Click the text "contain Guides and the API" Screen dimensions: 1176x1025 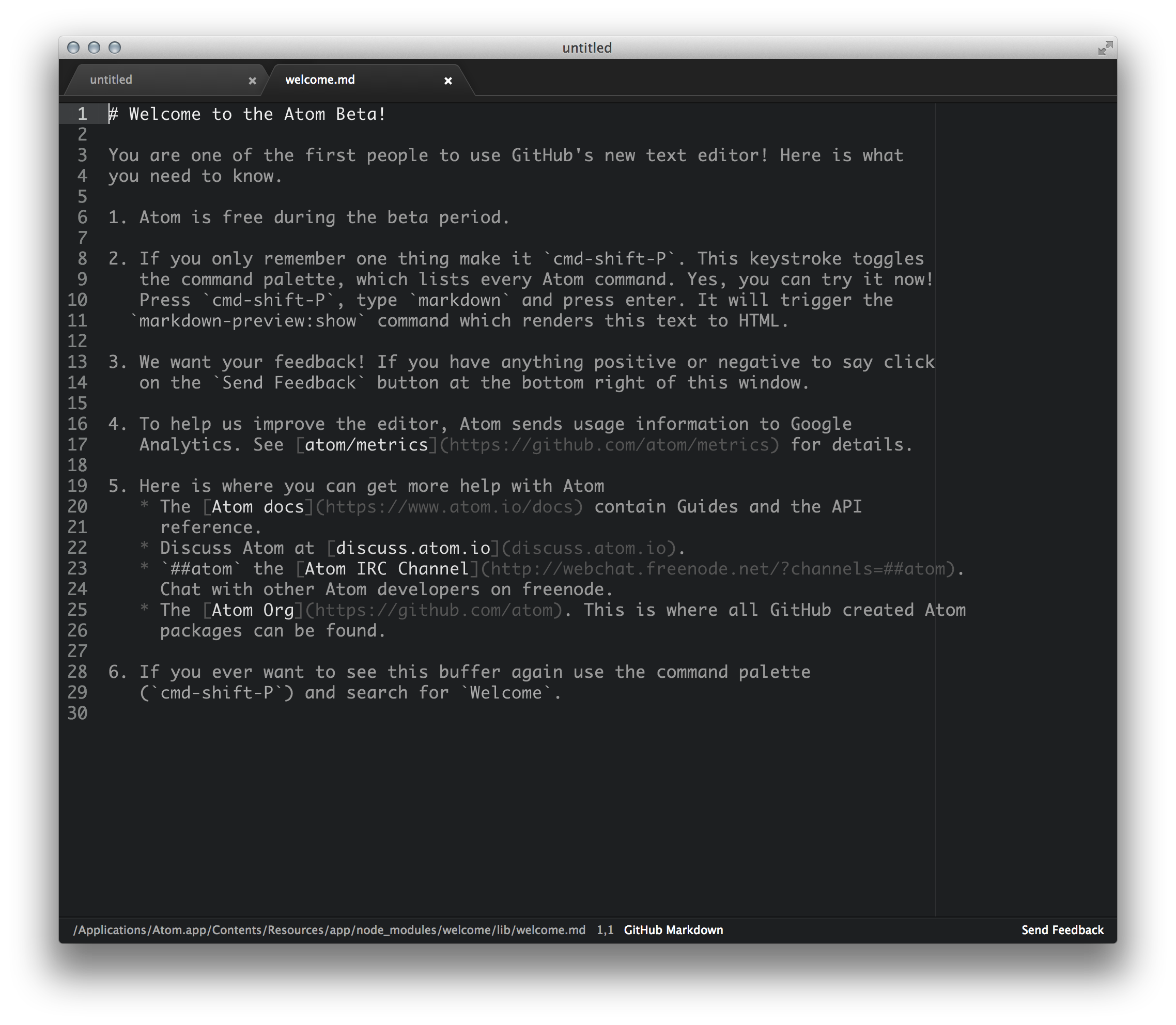pos(728,506)
